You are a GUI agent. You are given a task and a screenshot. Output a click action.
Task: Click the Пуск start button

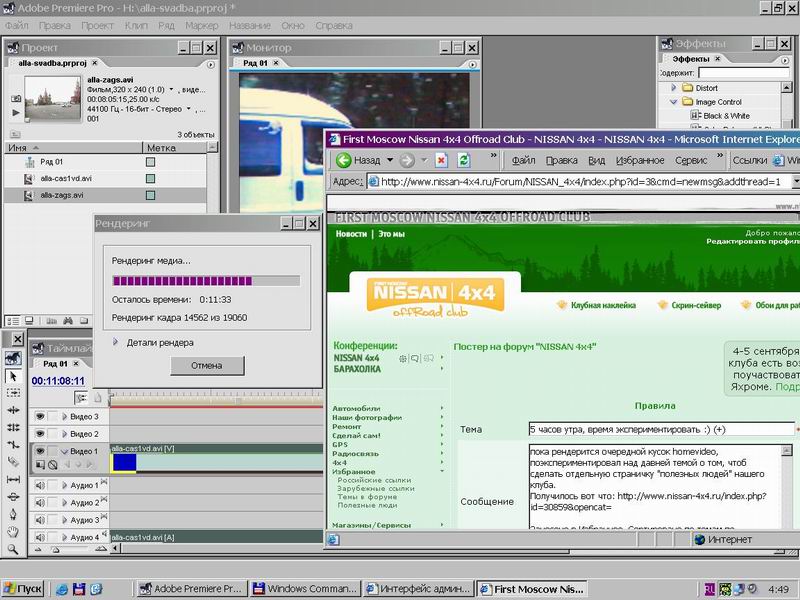(x=23, y=589)
